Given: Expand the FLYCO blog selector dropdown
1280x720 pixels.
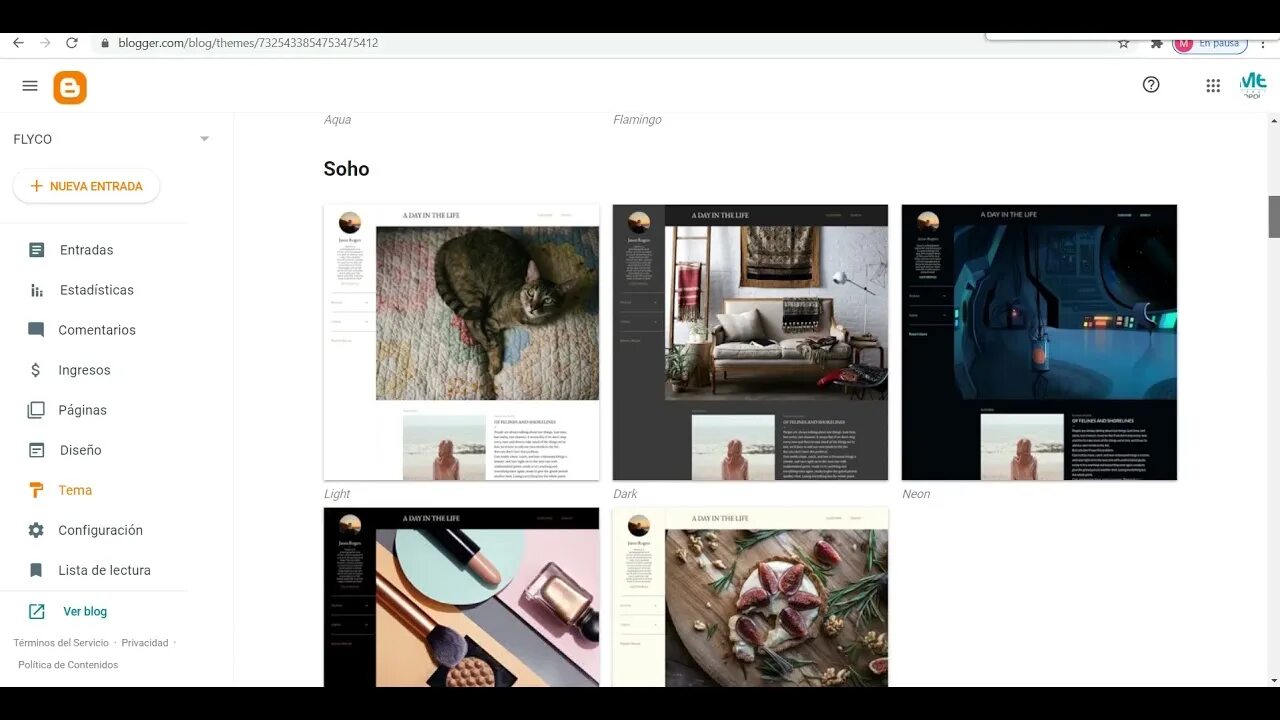Looking at the screenshot, I should 204,139.
